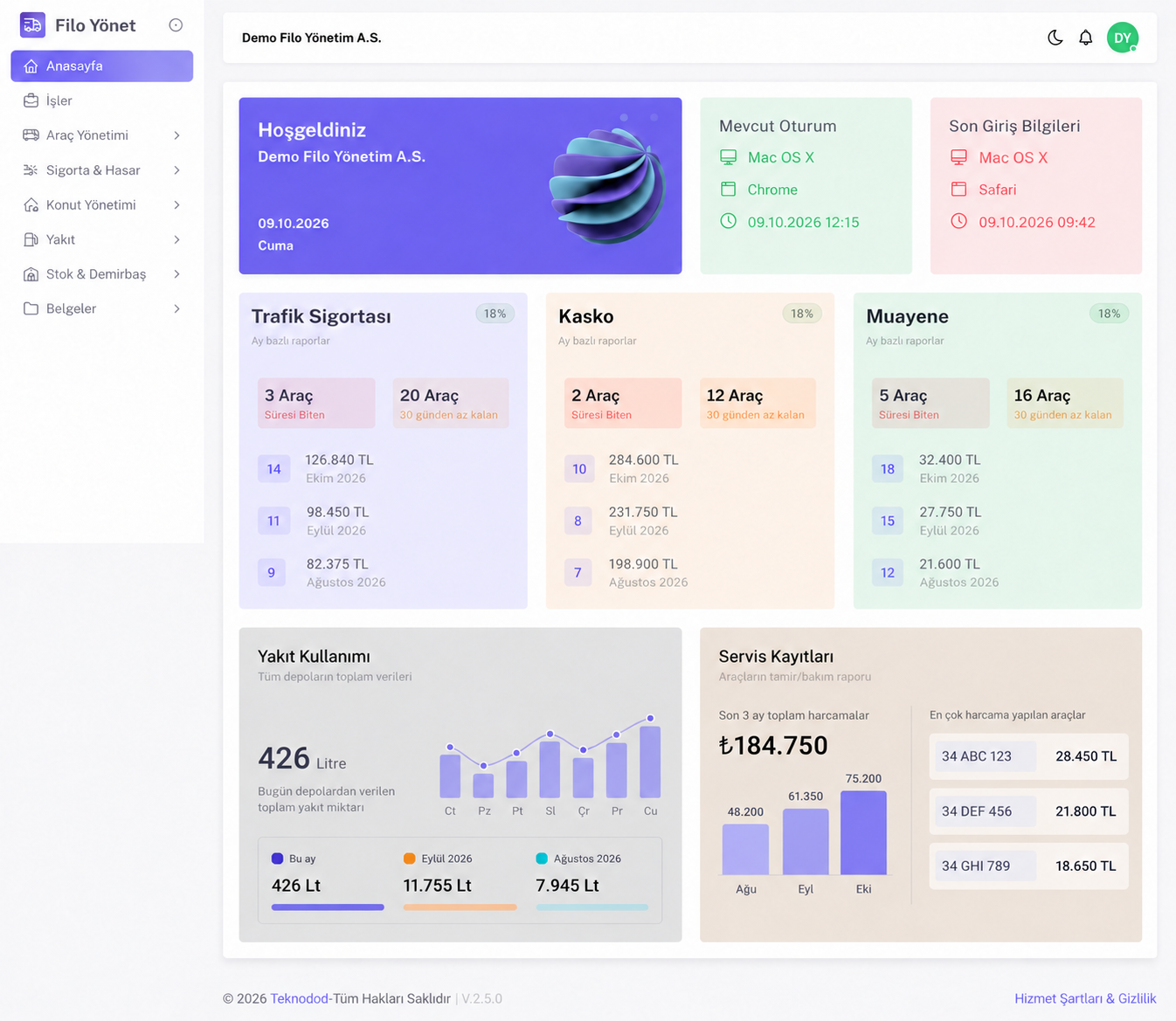Viewport: 1176px width, 1021px height.
Task: Expand the Belgeler submenu chevron
Action: tap(176, 308)
